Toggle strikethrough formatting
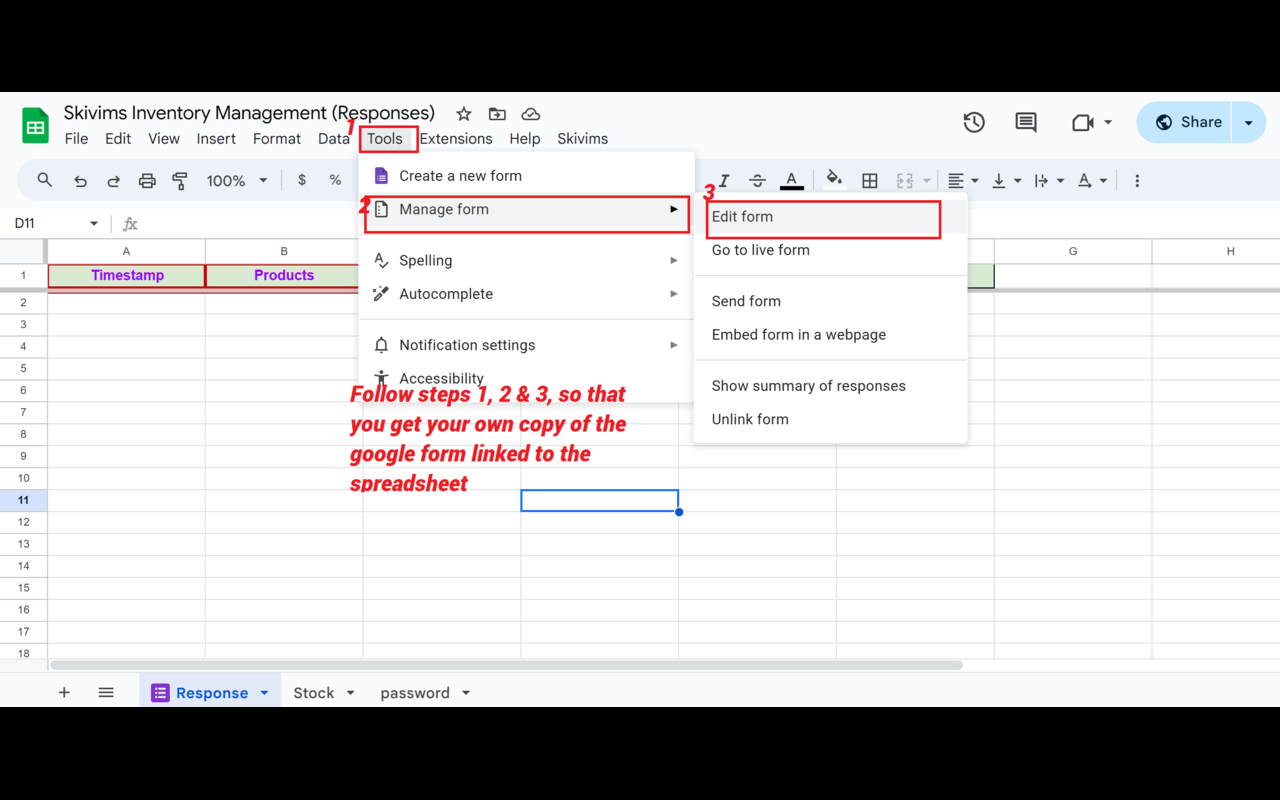The height and width of the screenshot is (800, 1280). tap(757, 181)
